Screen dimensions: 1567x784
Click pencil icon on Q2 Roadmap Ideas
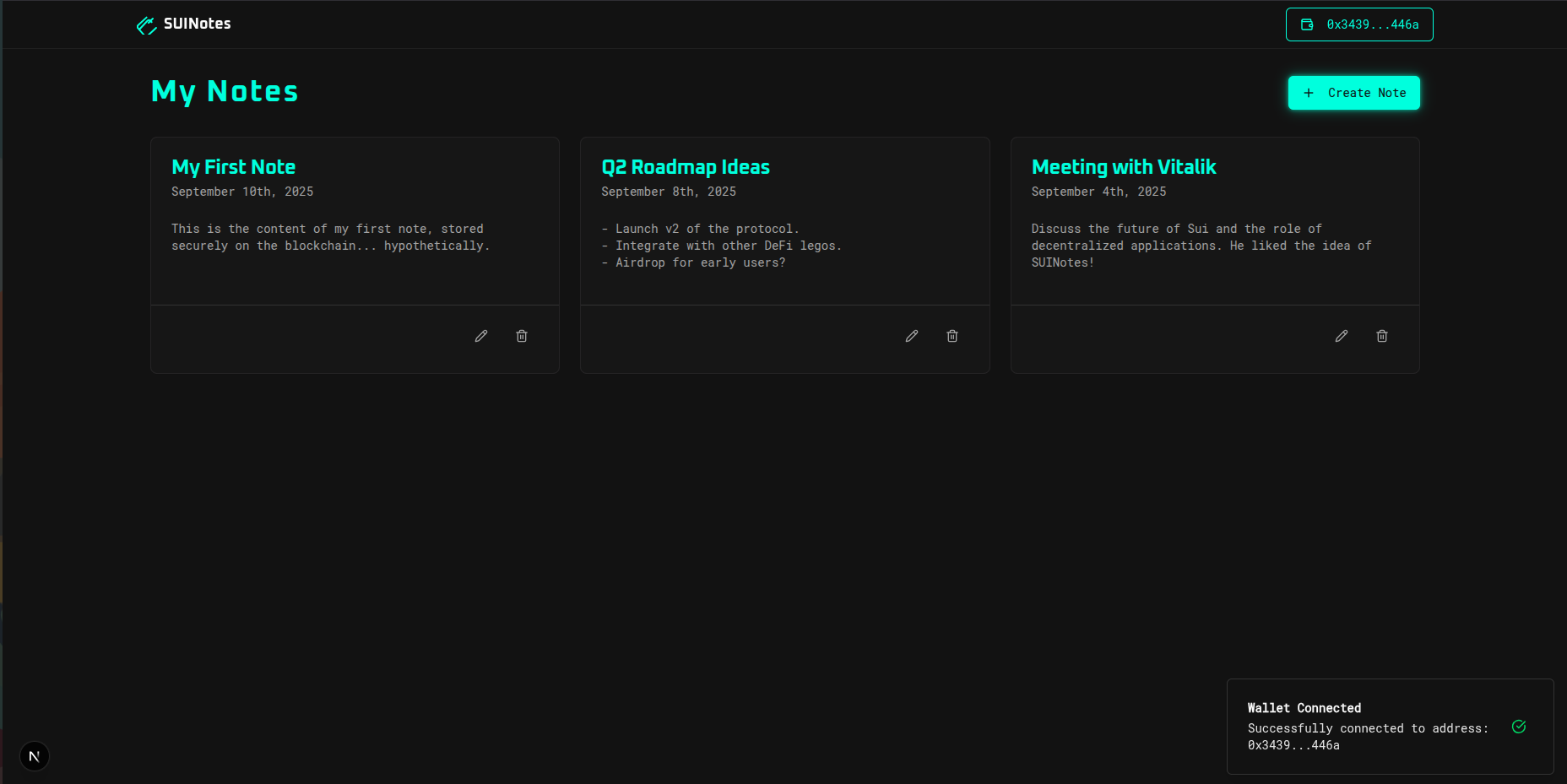point(912,336)
